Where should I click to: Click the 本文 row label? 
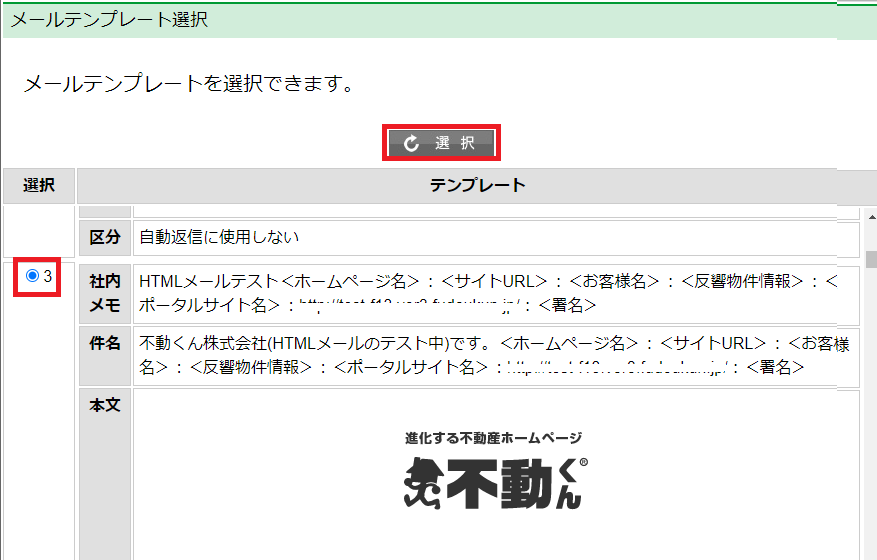105,474
